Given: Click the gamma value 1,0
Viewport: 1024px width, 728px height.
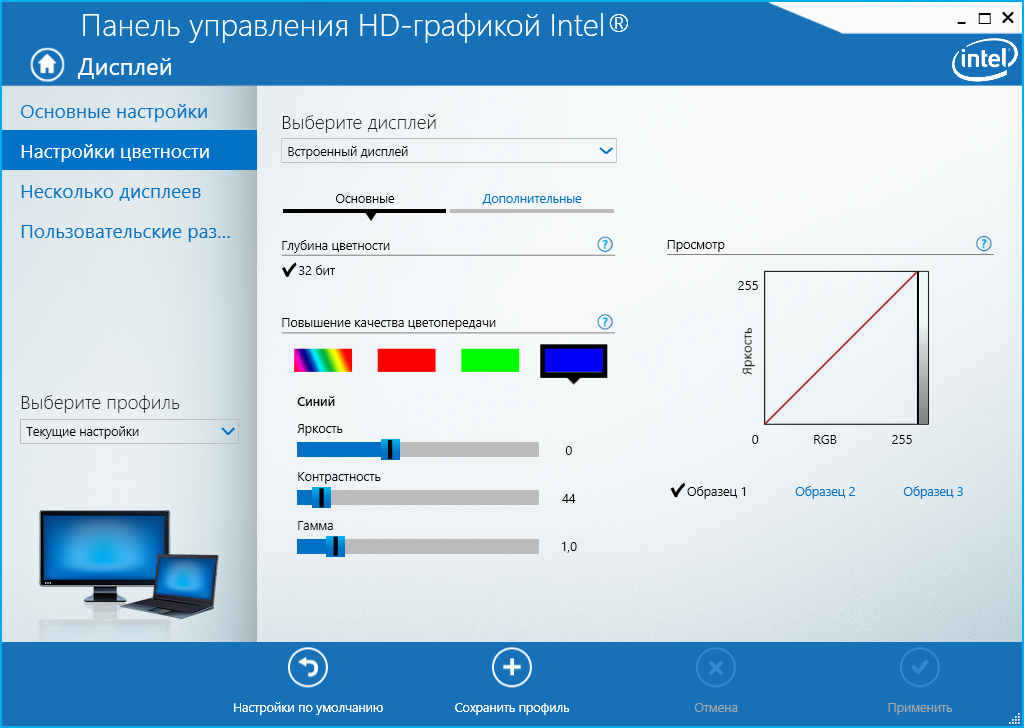Looking at the screenshot, I should (569, 547).
